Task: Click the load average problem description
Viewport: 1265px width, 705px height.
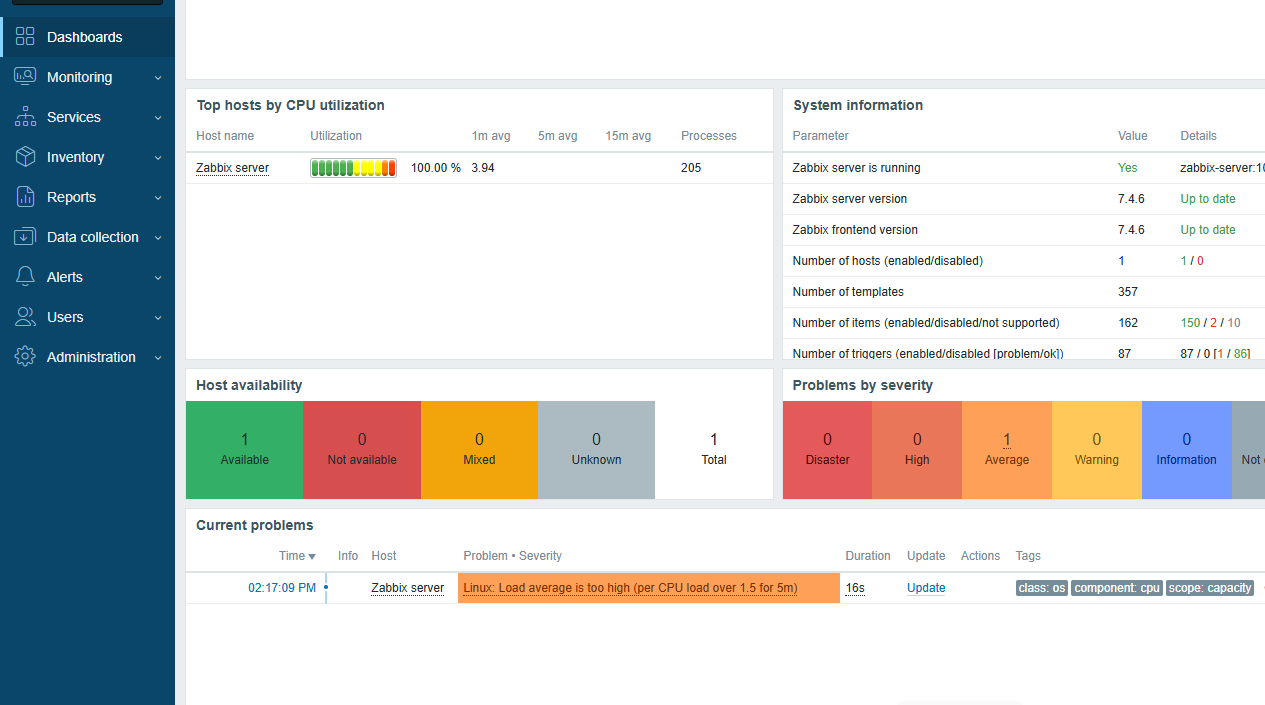Action: 630,588
